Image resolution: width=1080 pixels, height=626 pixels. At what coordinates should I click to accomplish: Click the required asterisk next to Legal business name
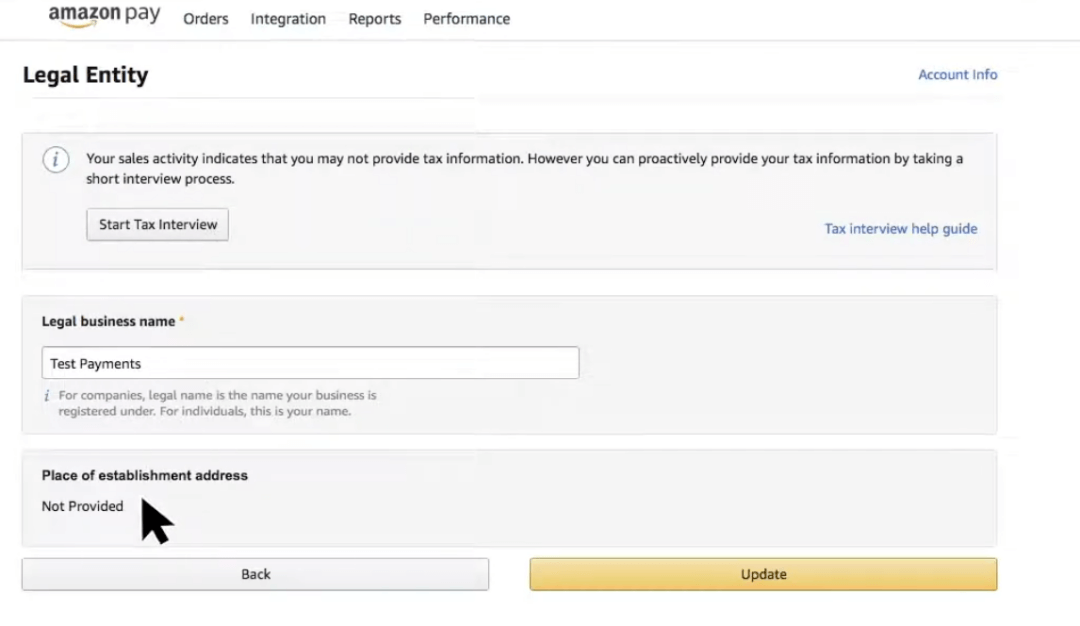click(182, 318)
